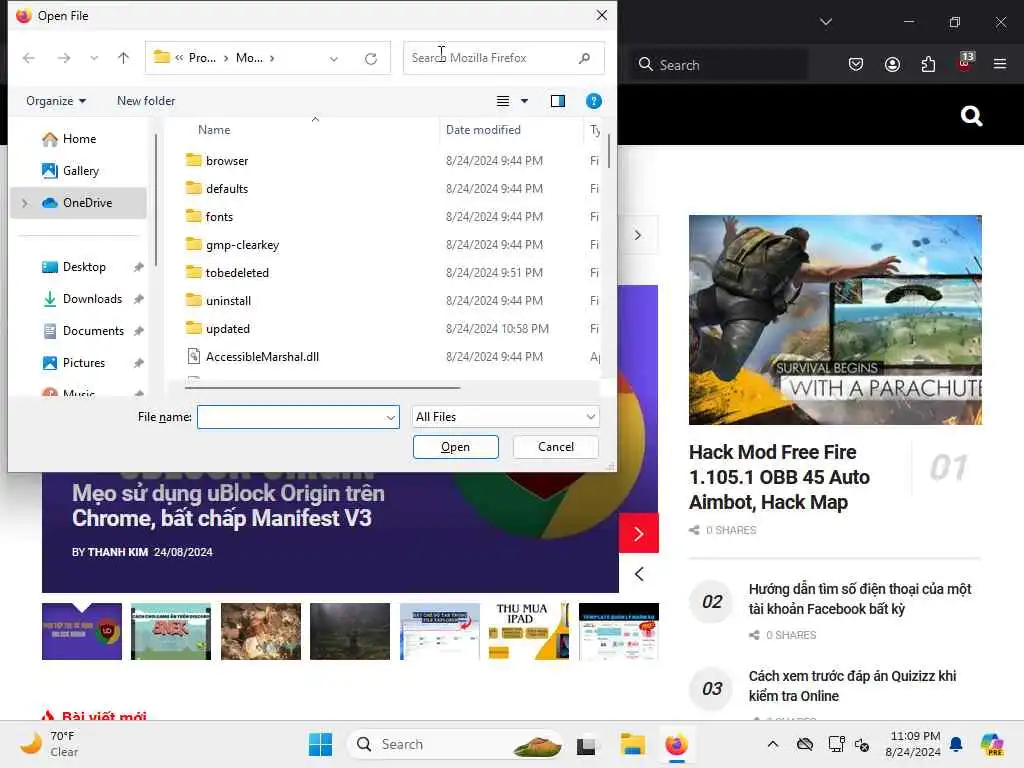
Task: Open Firefox hamburger application menu
Action: pyautogui.click(x=1000, y=64)
